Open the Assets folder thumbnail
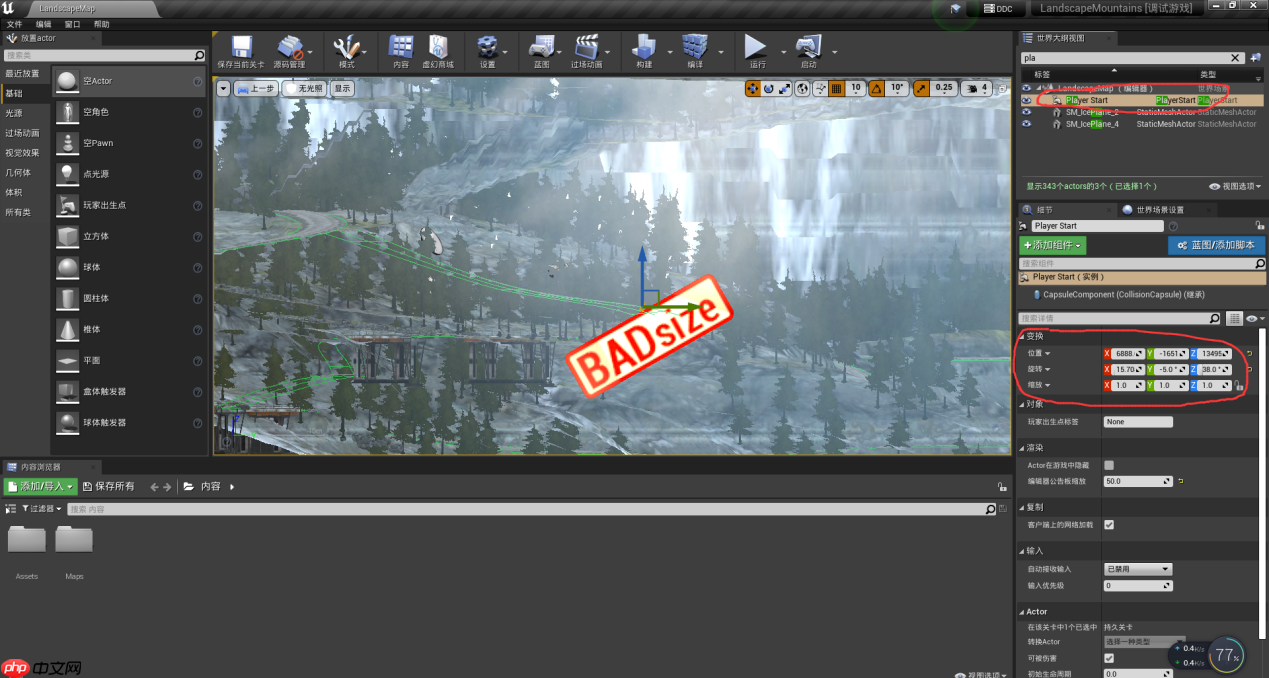Viewport: 1269px width, 678px height. click(x=27, y=541)
